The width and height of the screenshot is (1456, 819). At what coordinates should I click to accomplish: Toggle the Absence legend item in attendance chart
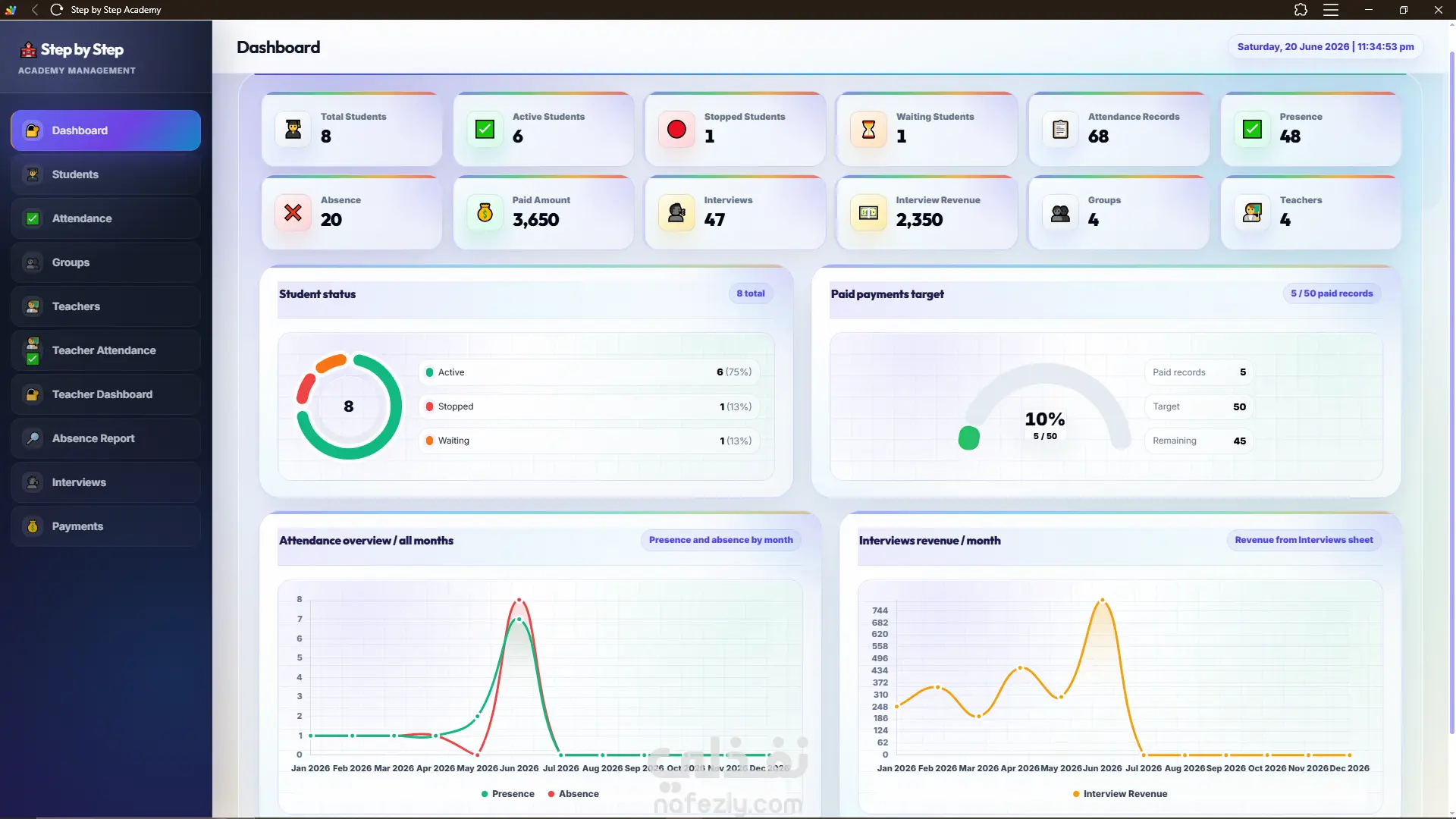[x=573, y=794]
